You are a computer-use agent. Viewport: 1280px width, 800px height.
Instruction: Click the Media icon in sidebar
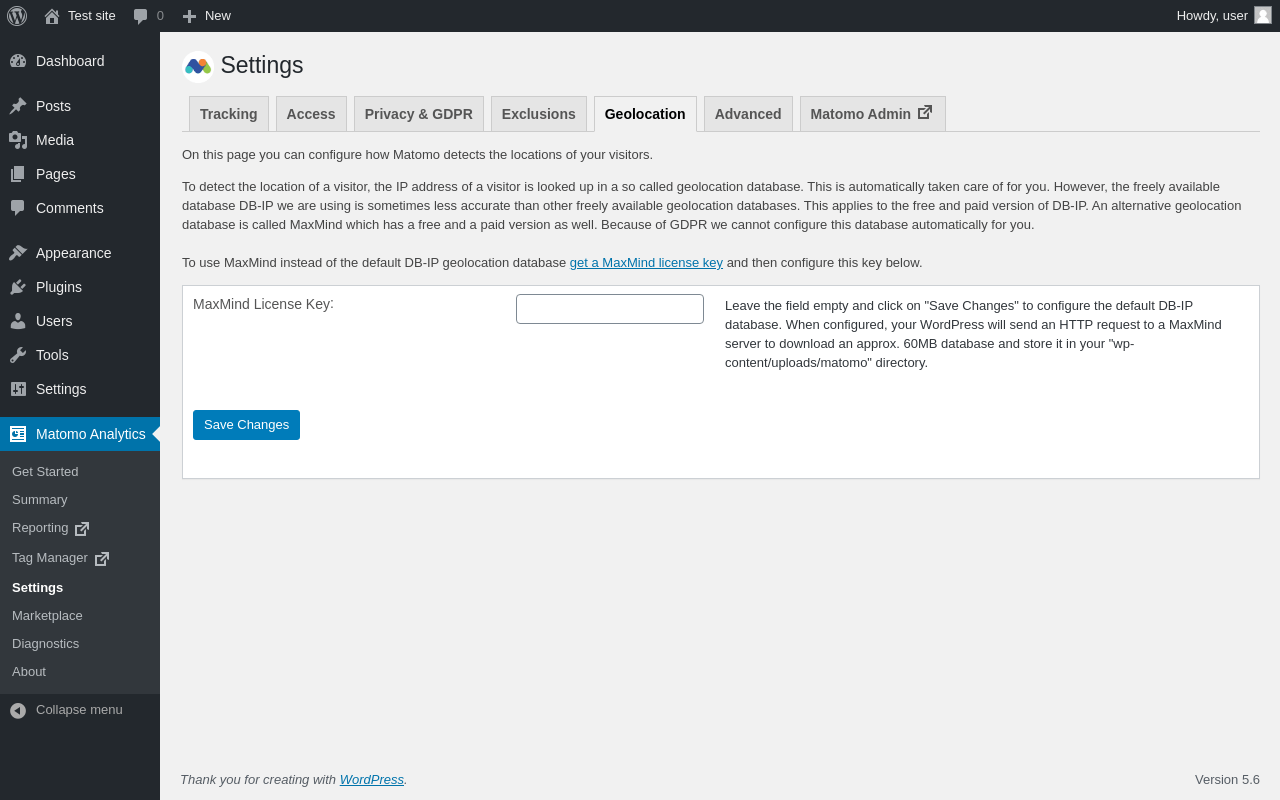tap(18, 140)
